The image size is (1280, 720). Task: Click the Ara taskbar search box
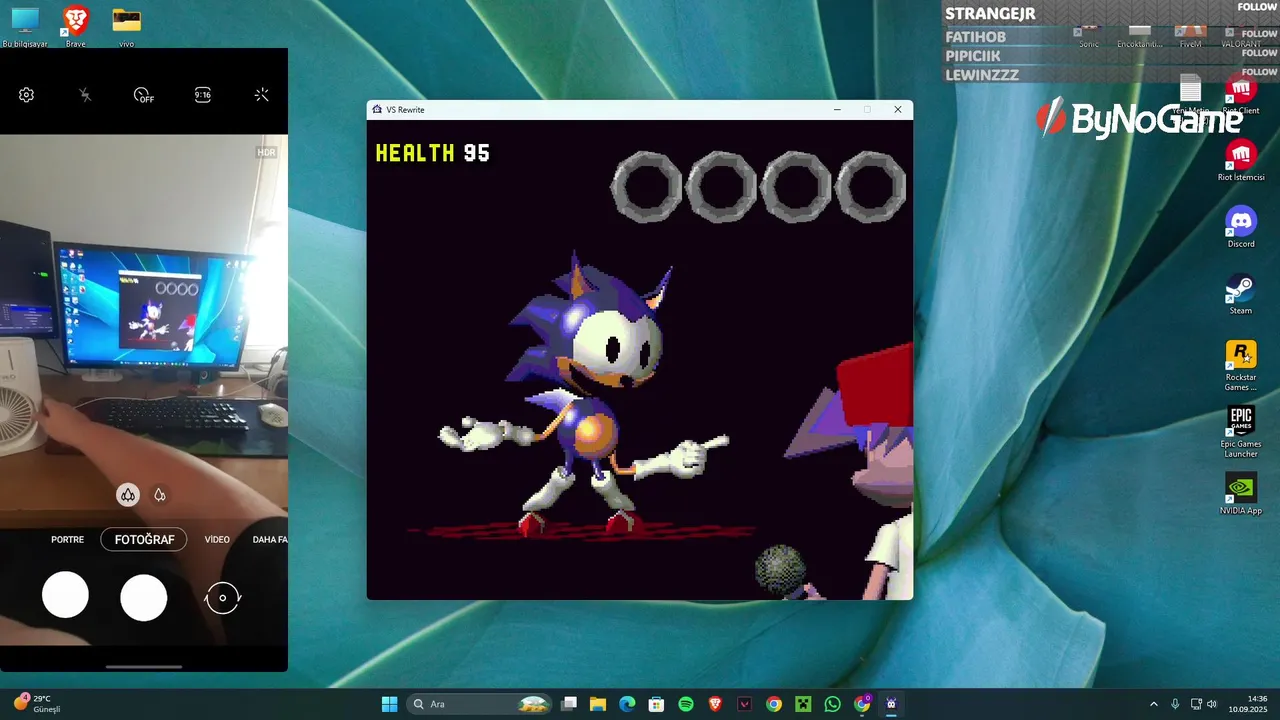tap(479, 704)
